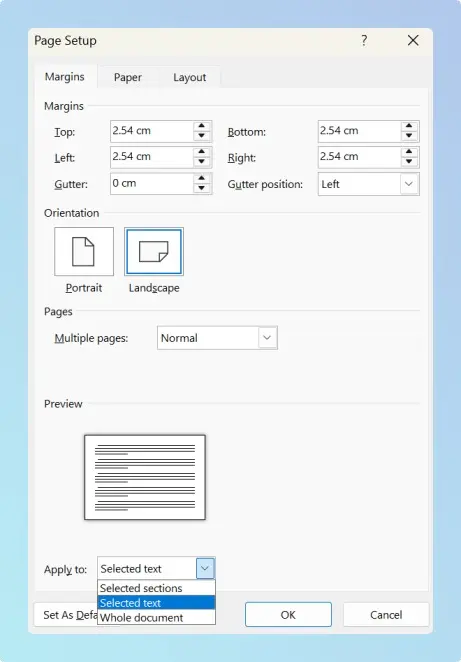
Task: Click into the Left margin field
Action: pos(152,157)
